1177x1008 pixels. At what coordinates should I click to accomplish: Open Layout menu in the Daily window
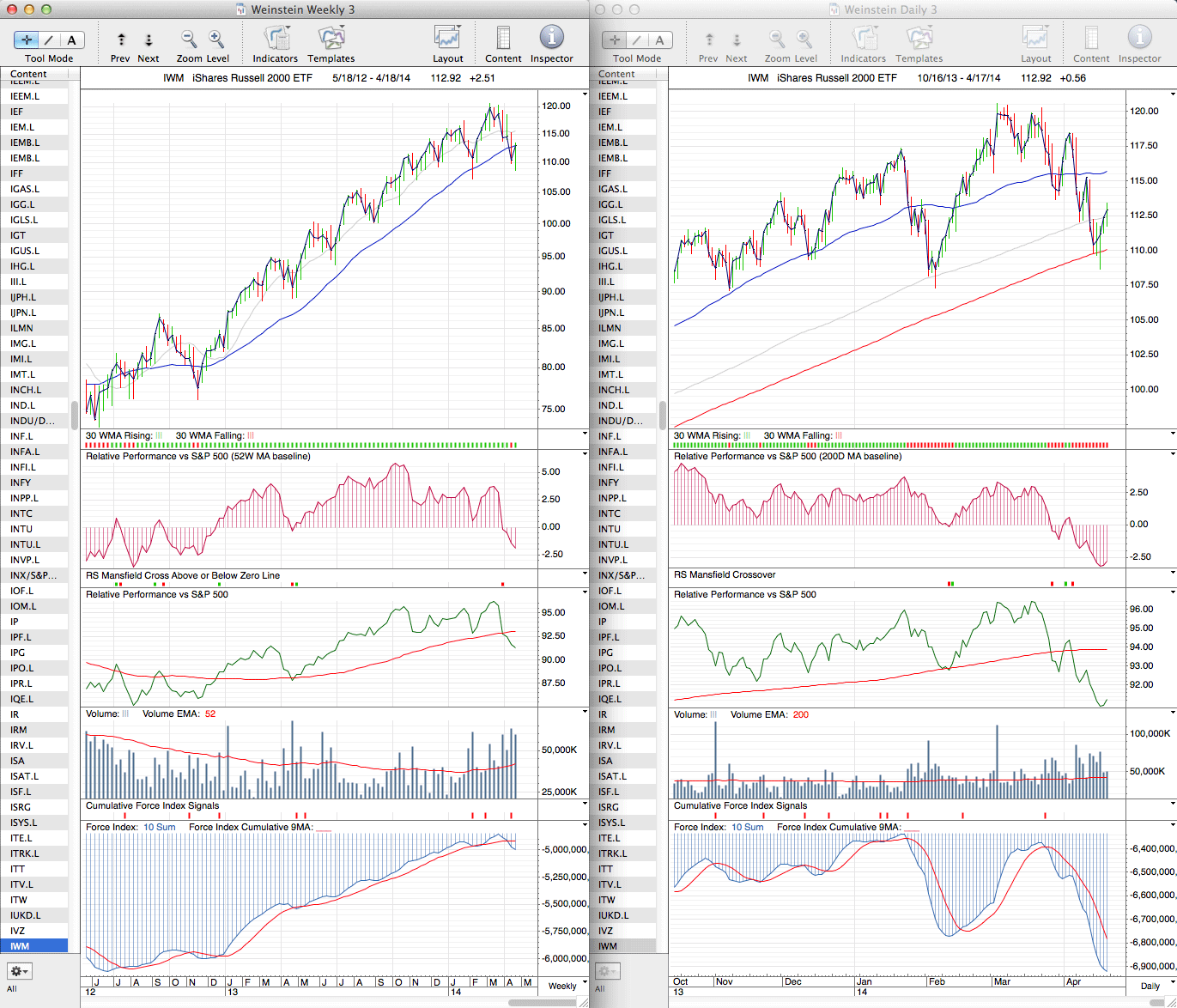coord(1035,39)
